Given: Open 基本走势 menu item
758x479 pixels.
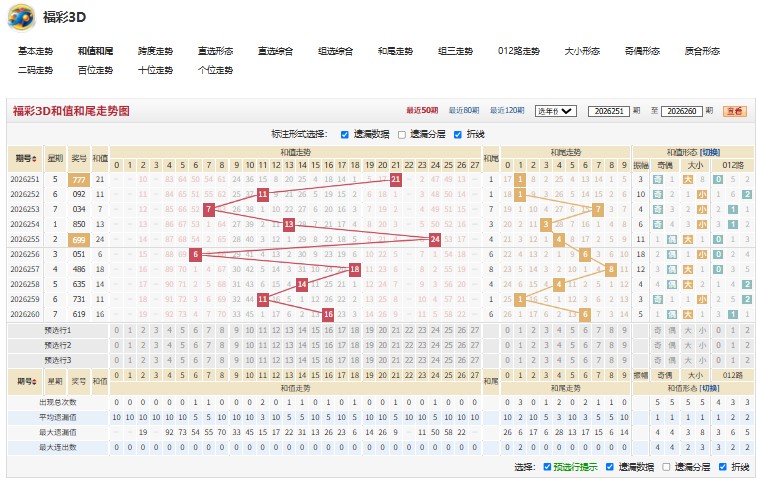Looking at the screenshot, I should pos(35,51).
